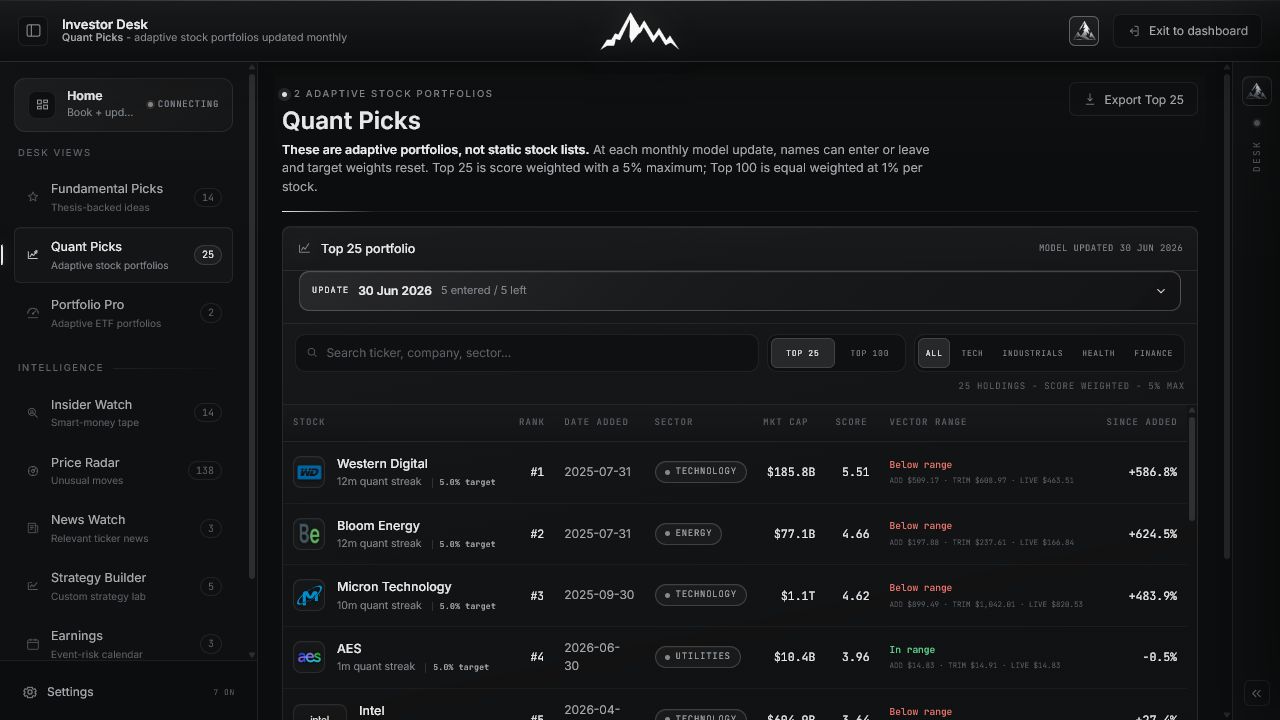Viewport: 1280px width, 720px height.
Task: Open the Portfolio Pro gauge icon
Action: coord(33,313)
